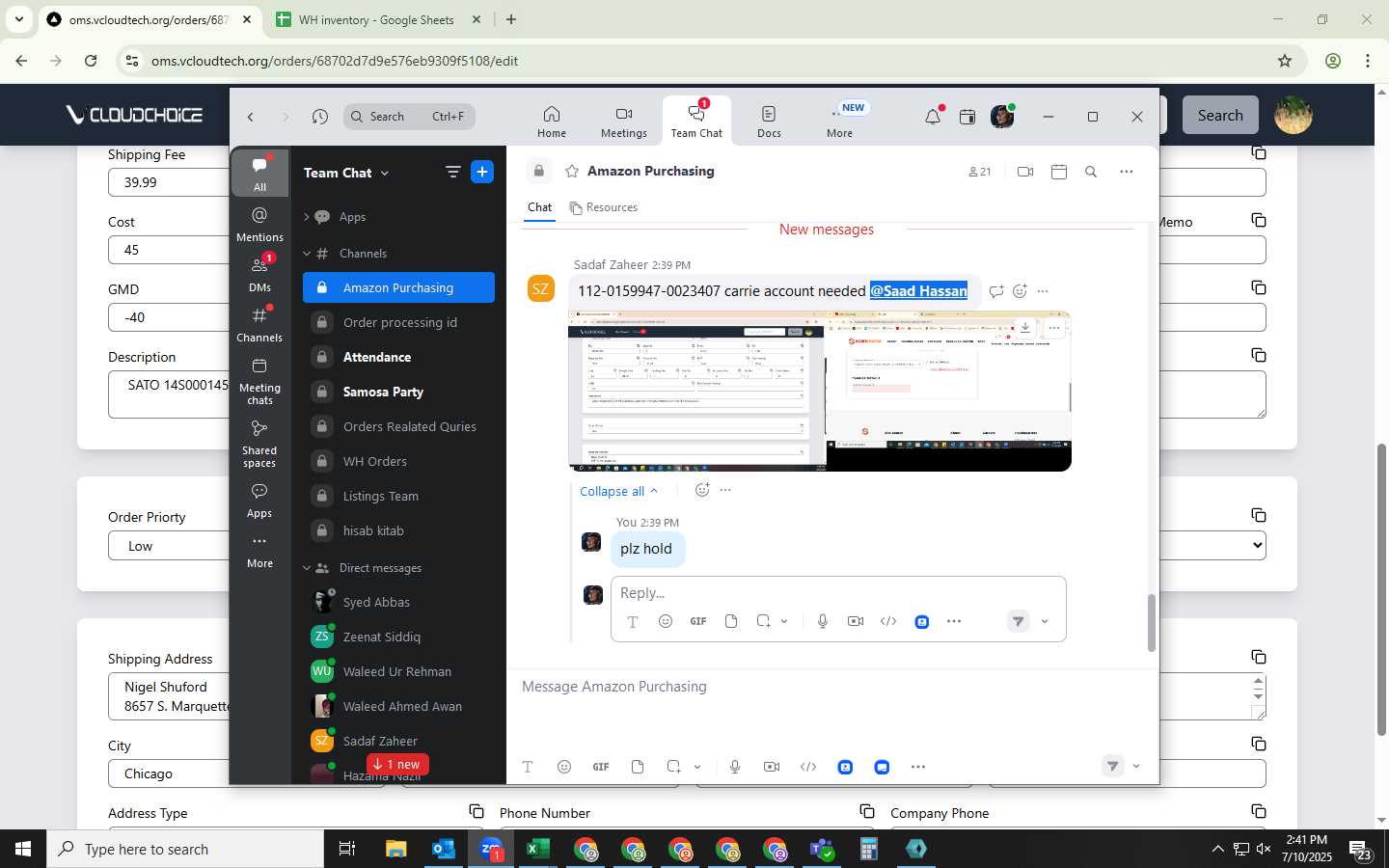Open the shared screenshot thumbnail
Image resolution: width=1389 pixels, height=868 pixels.
pyautogui.click(x=820, y=391)
